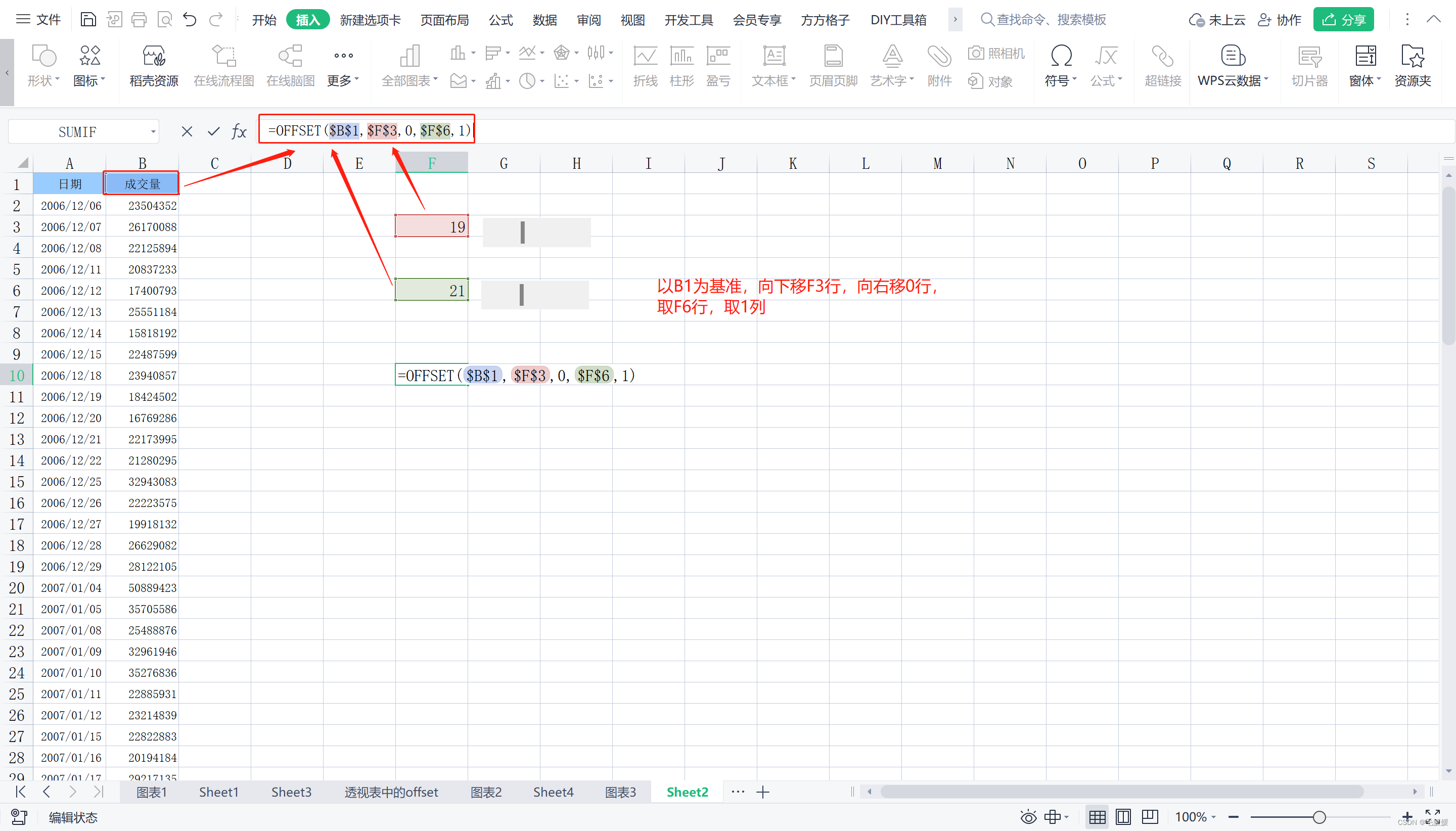Switch to page break preview
Viewport: 1456px width, 831px height.
tap(1150, 817)
